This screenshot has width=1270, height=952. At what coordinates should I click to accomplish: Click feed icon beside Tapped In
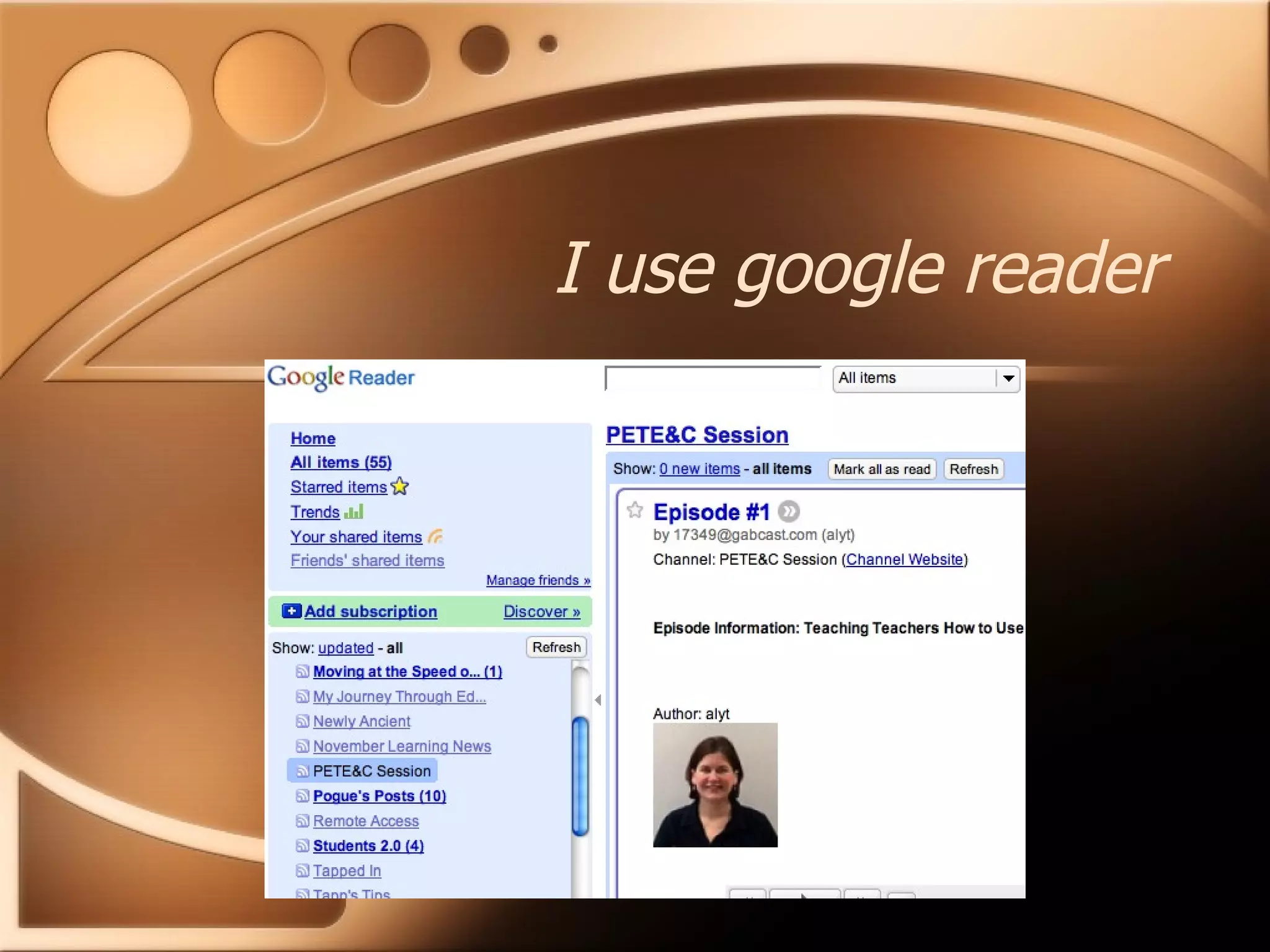click(303, 870)
